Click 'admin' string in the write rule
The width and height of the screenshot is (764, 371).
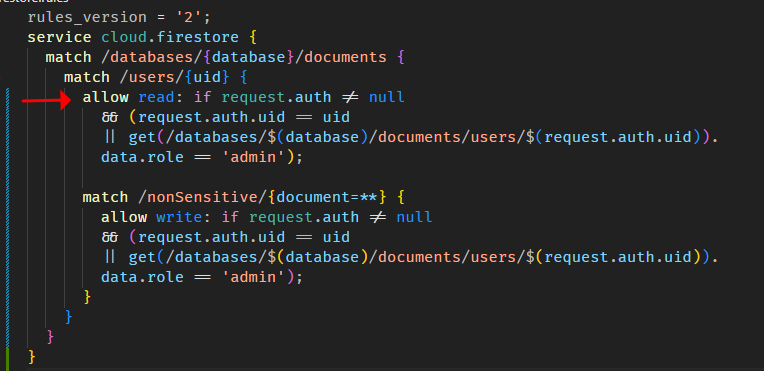coord(253,277)
